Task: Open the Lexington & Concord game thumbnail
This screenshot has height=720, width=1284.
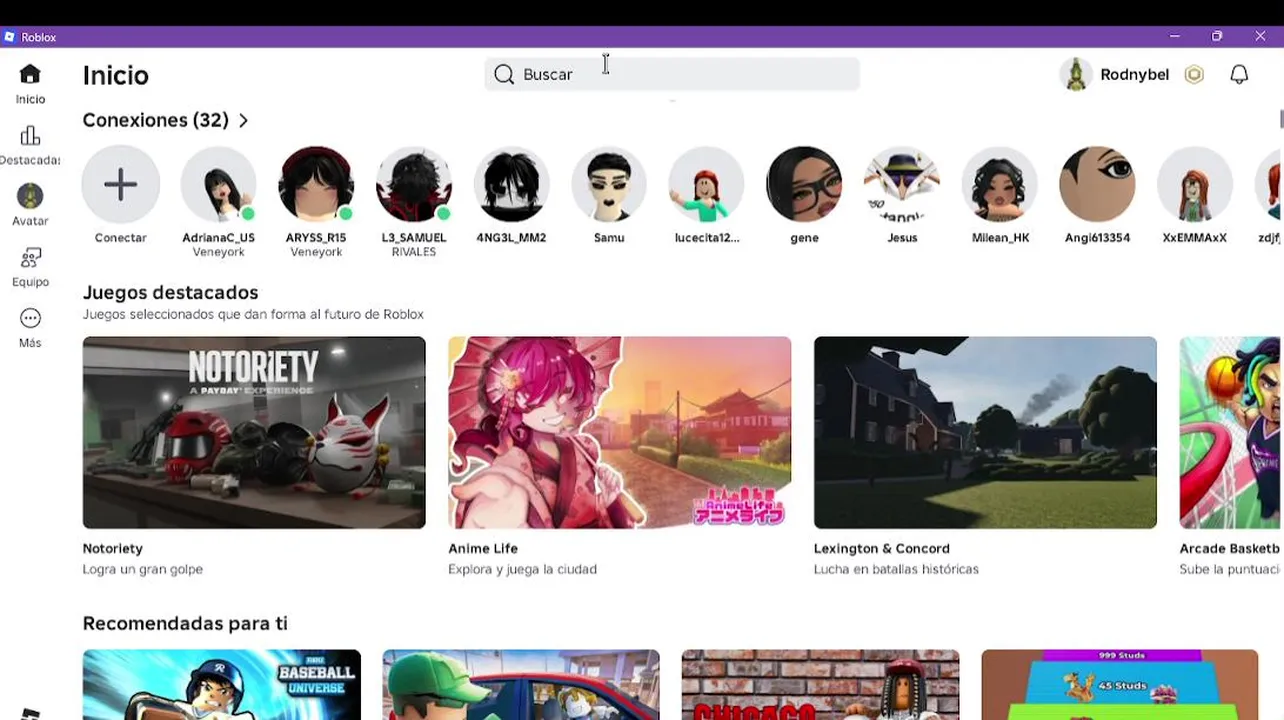Action: 985,432
